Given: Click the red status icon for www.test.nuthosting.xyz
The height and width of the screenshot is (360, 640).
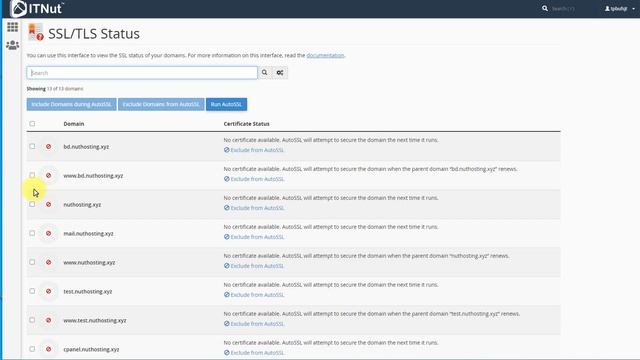Looking at the screenshot, I should pos(49,320).
